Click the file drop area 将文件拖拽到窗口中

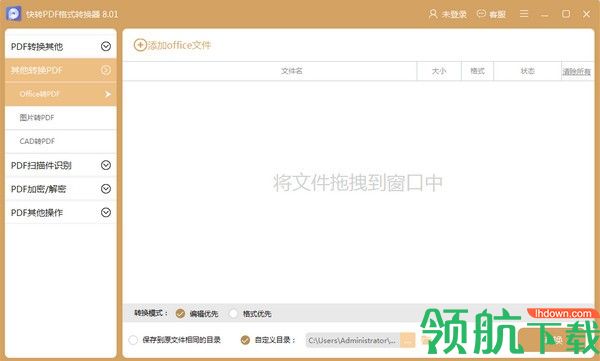point(358,183)
